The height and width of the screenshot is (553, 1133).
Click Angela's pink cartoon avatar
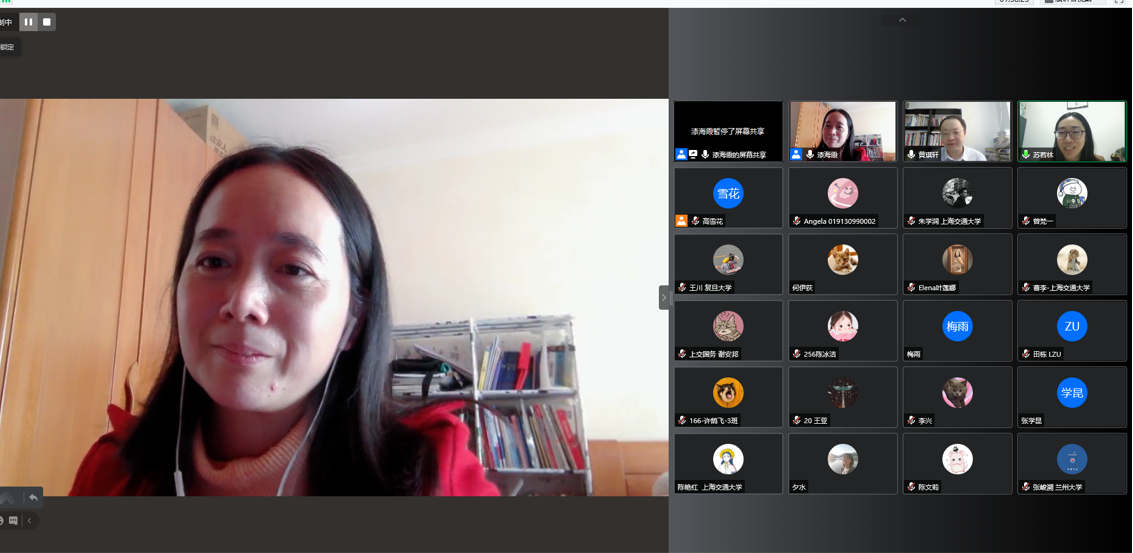843,193
